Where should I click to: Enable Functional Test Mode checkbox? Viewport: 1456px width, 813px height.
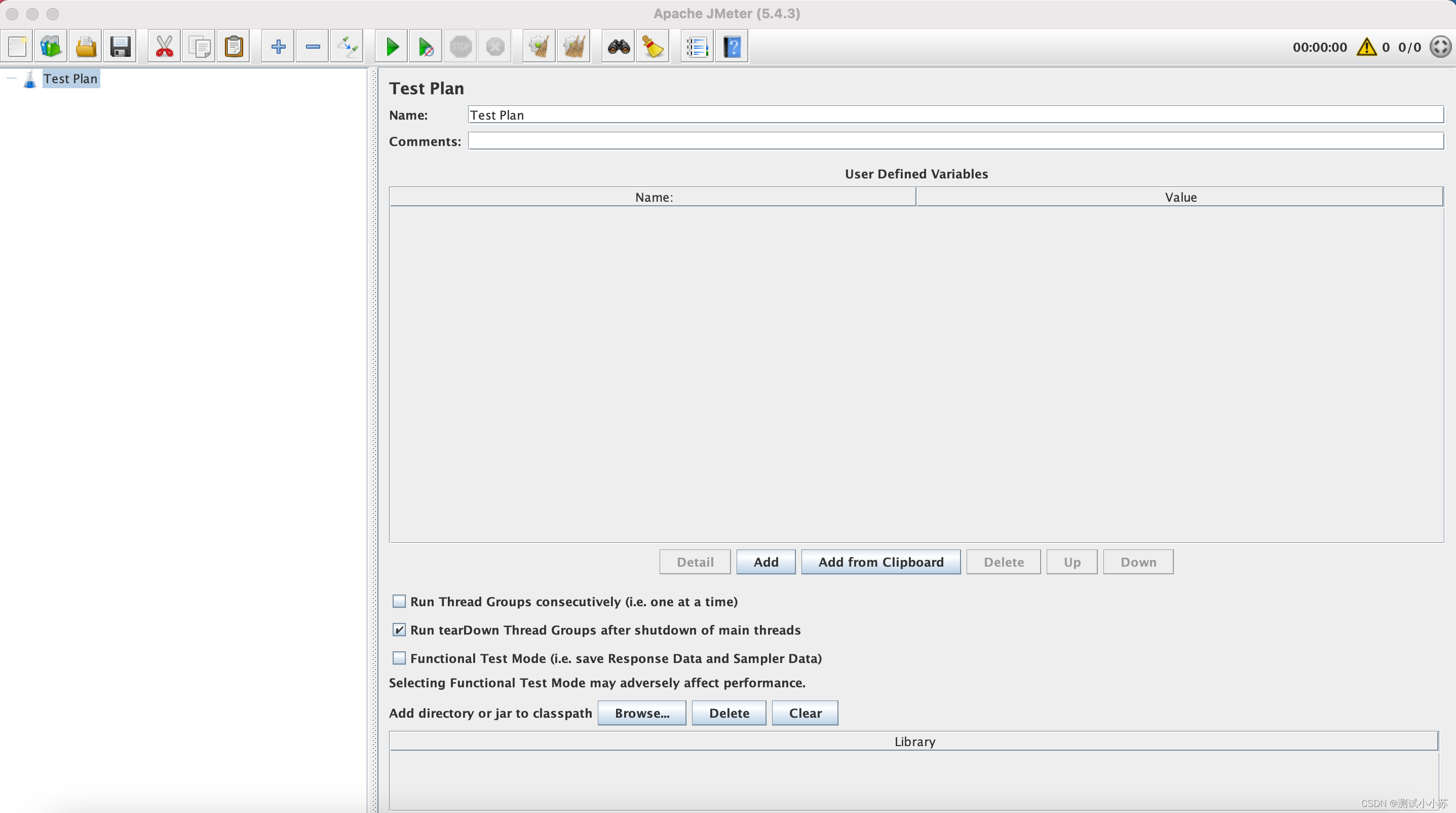[x=399, y=657]
